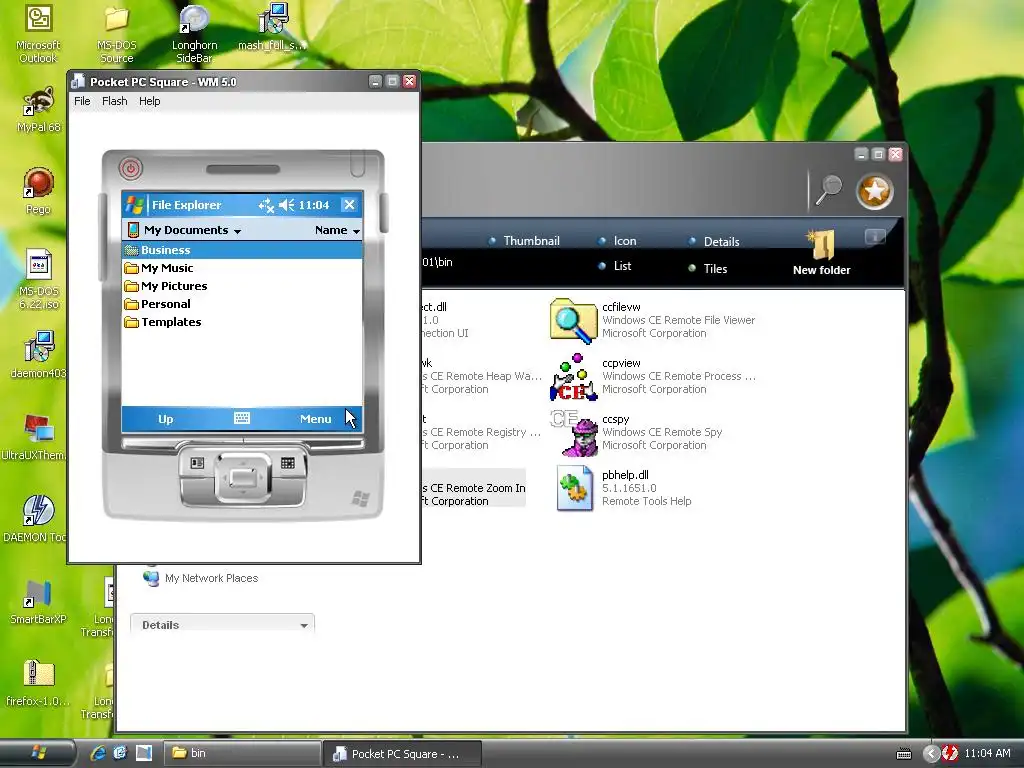Open daemon403 installer on desktop
Image resolution: width=1024 pixels, height=768 pixels.
(39, 355)
